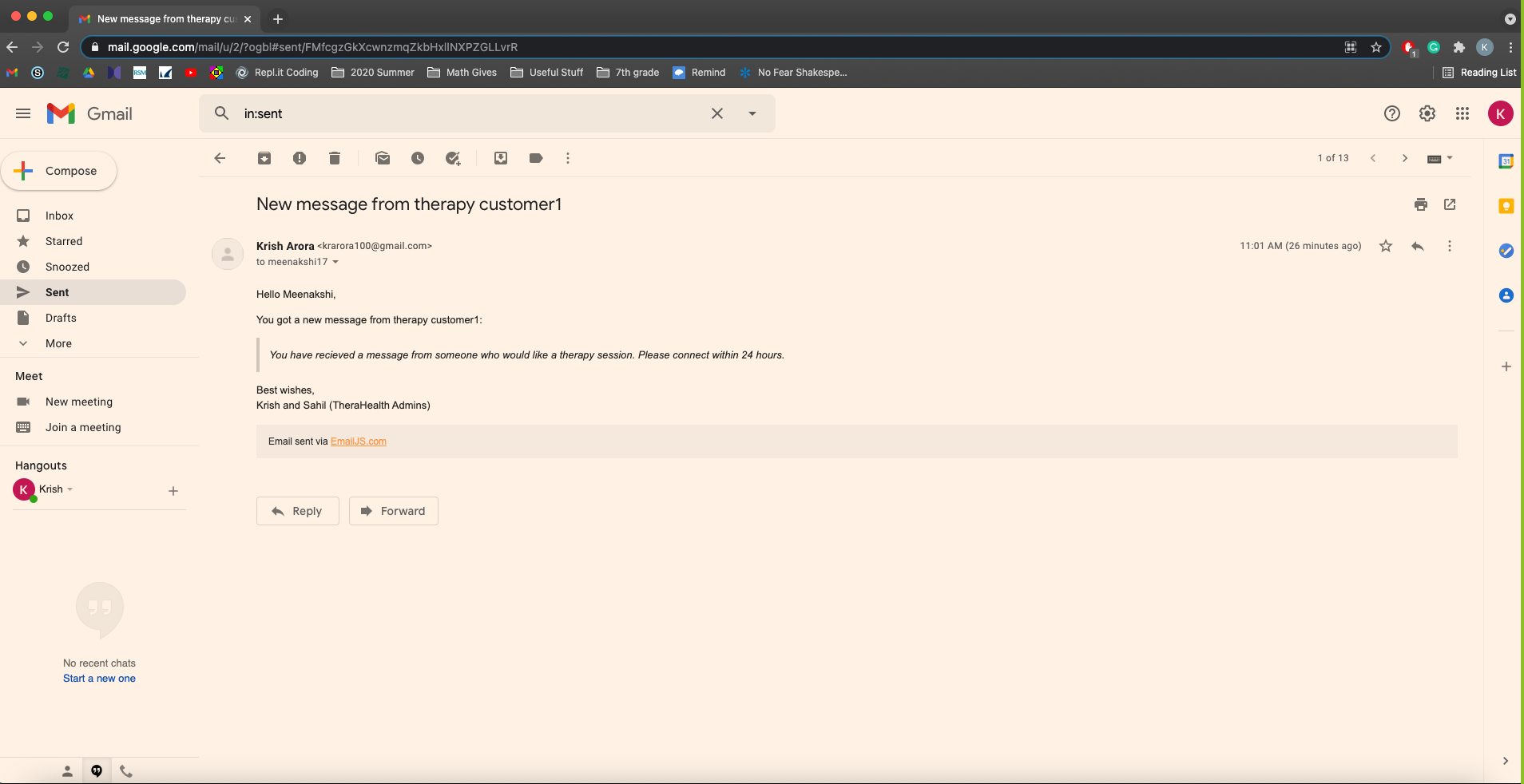The width and height of the screenshot is (1524, 784).
Task: Click the Forward button below the message
Action: 394,511
